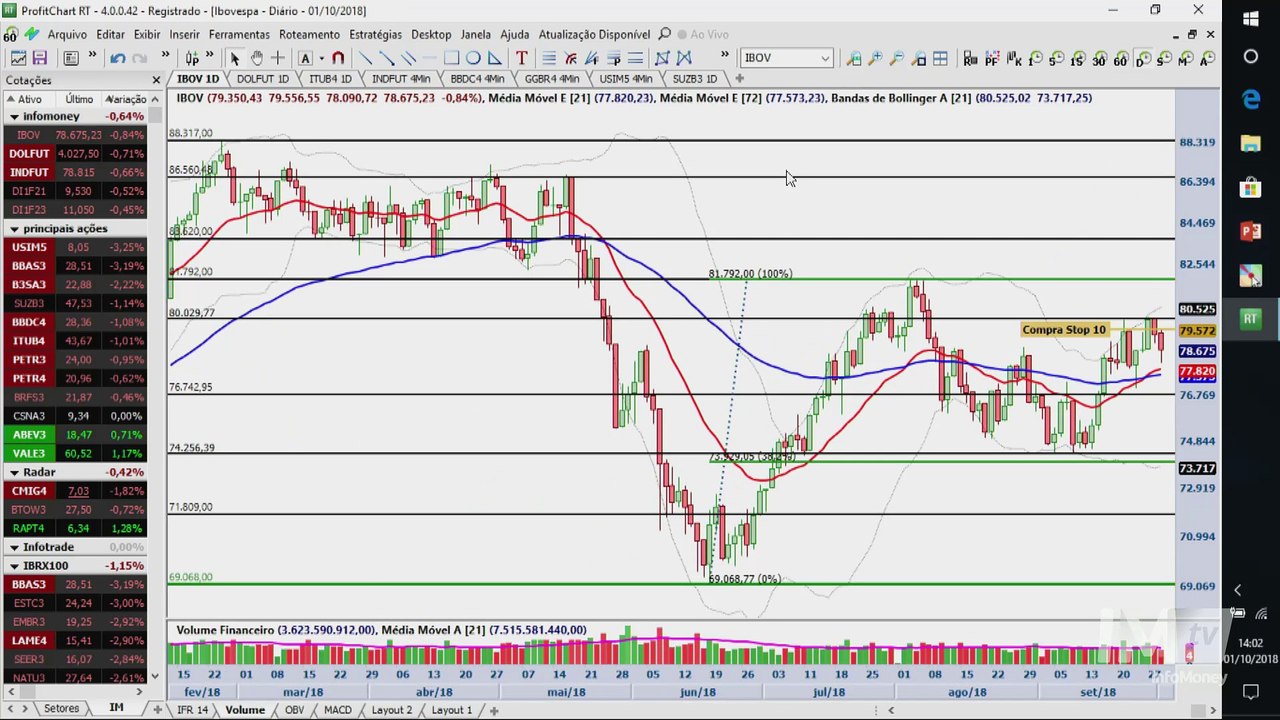Select the ellipse drawing tool
The height and width of the screenshot is (720, 1280).
tap(473, 58)
